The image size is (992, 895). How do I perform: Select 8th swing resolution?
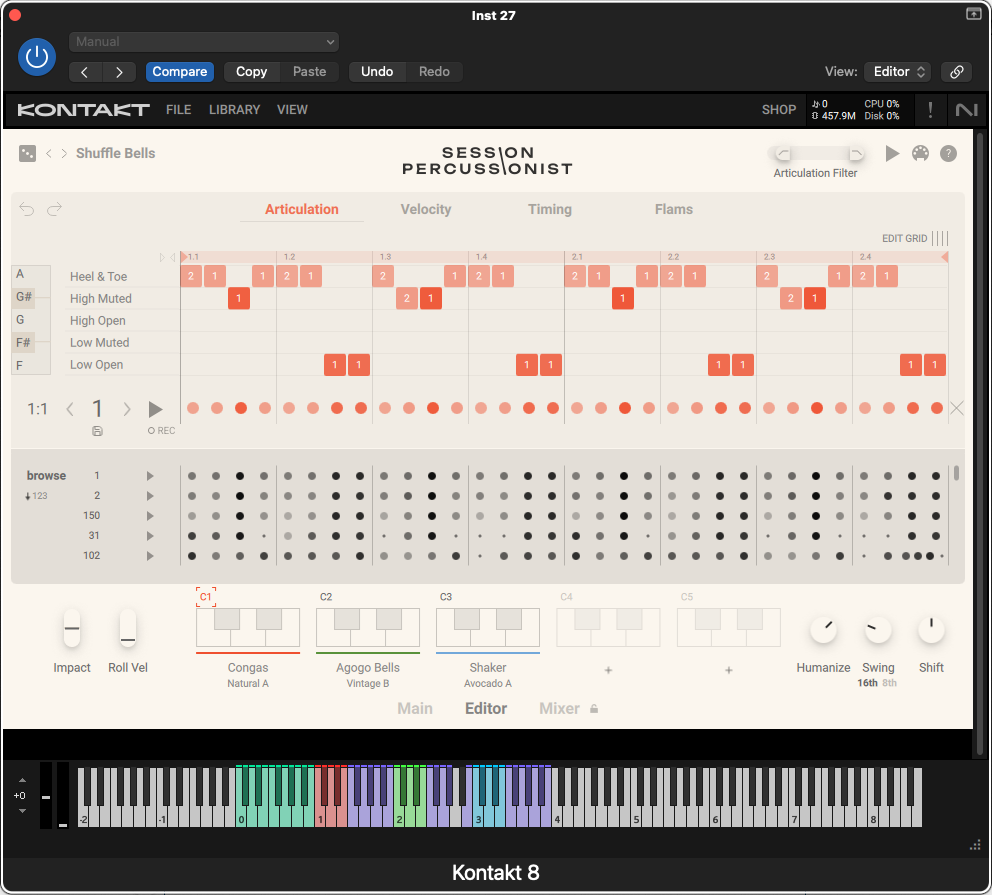(x=890, y=683)
